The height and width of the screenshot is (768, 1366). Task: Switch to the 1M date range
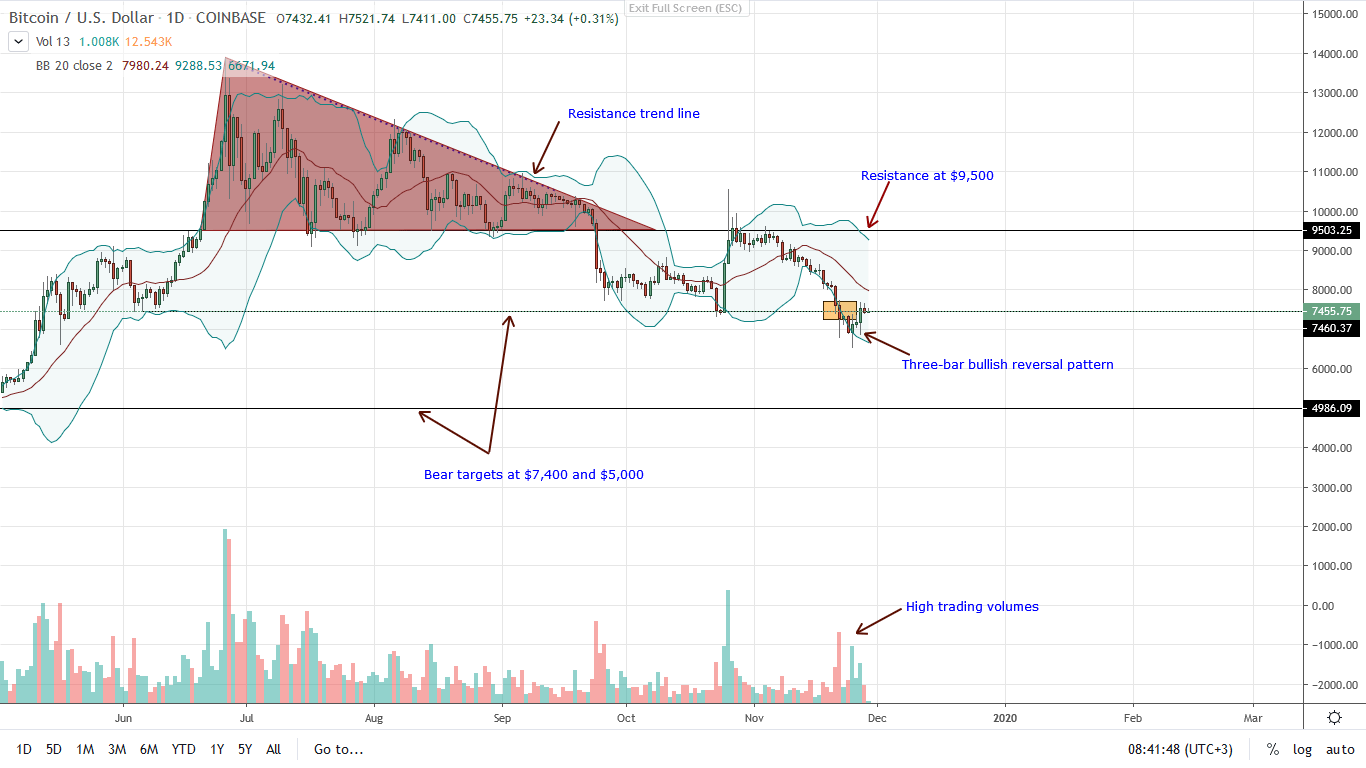point(85,749)
